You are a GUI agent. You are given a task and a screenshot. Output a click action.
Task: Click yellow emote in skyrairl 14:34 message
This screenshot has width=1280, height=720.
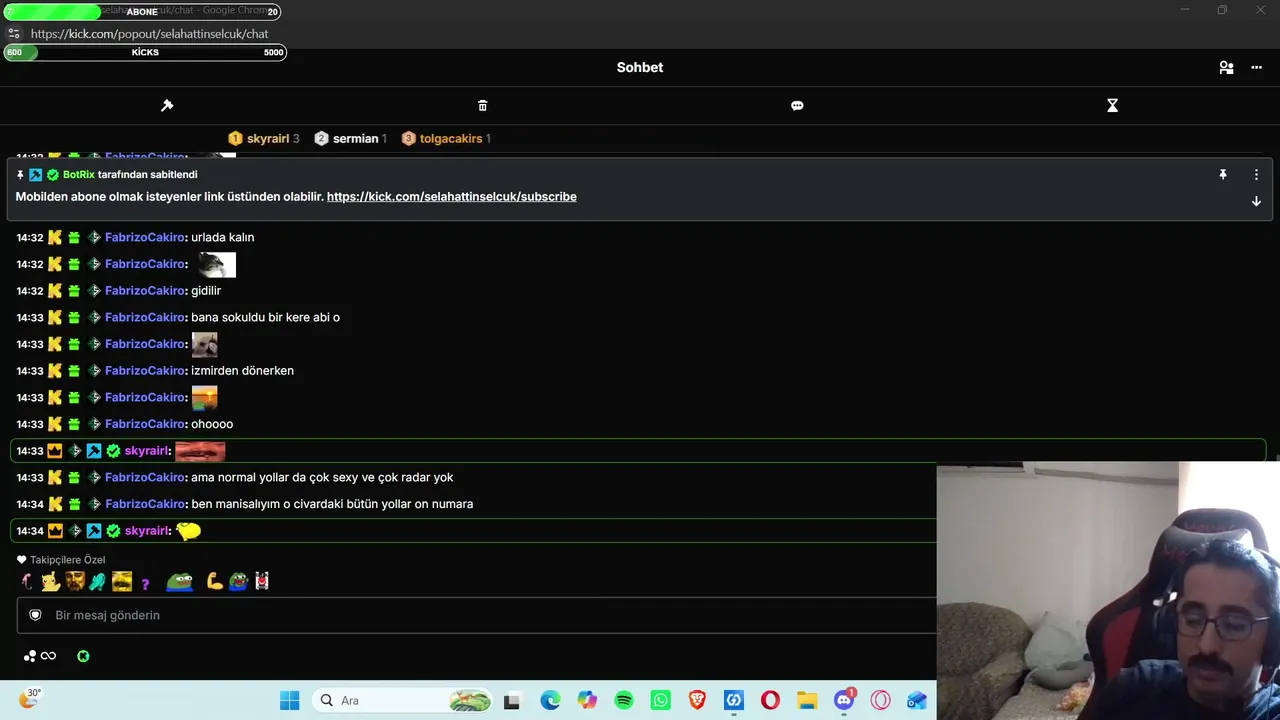(x=188, y=531)
